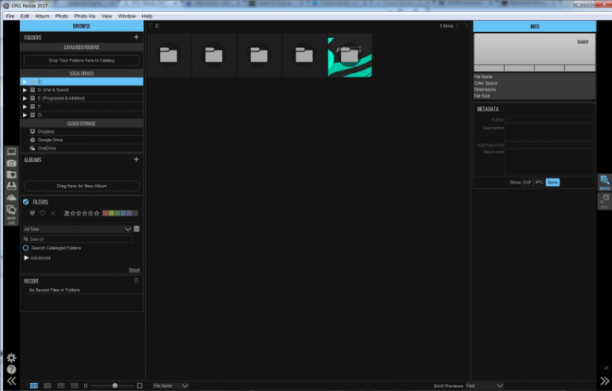This screenshot has height=391, width=612.
Task: Filter by green color label swatch
Action: pyautogui.click(x=117, y=213)
